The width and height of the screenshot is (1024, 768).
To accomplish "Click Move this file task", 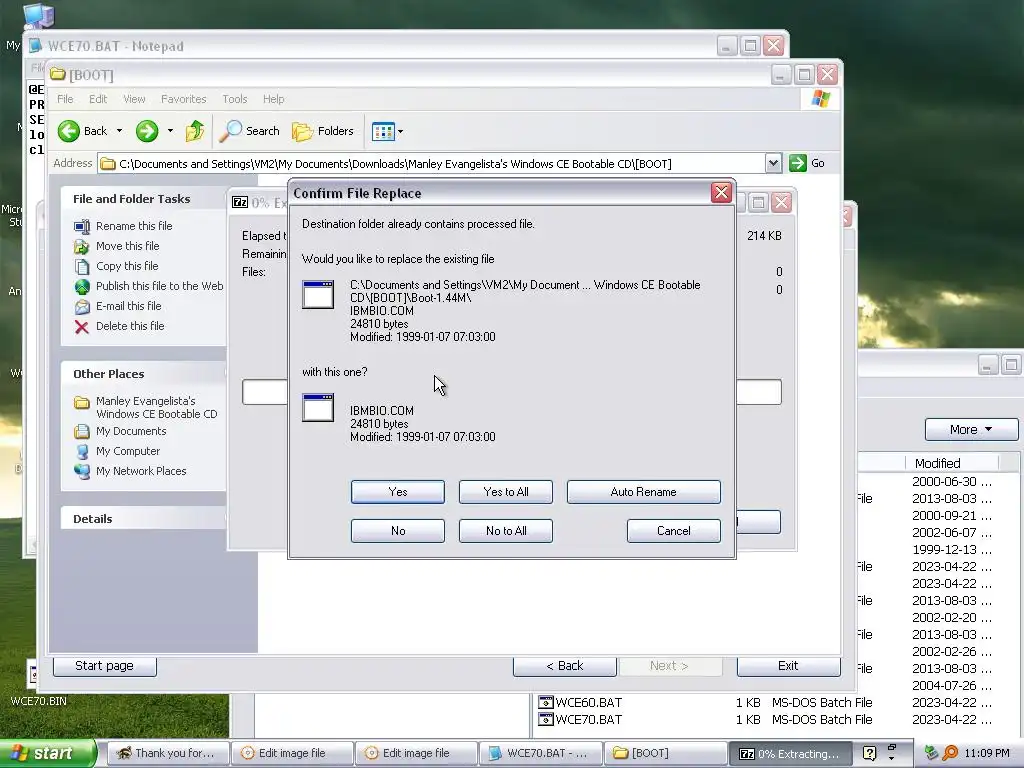I will (x=127, y=246).
